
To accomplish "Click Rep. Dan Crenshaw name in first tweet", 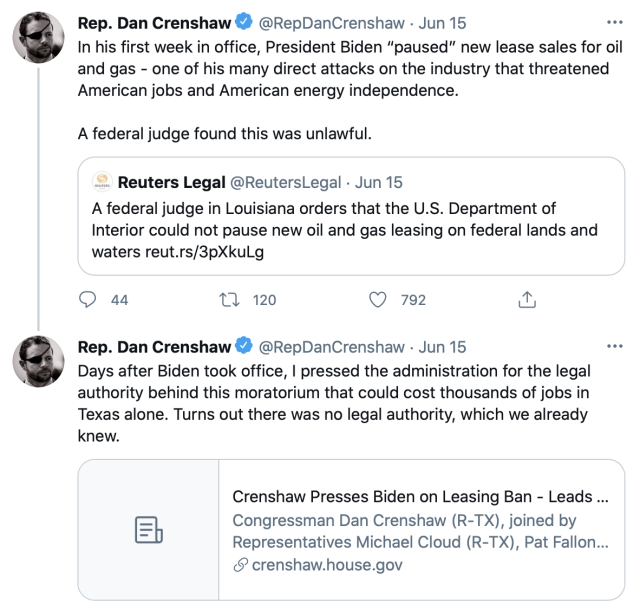I will [x=154, y=20].
